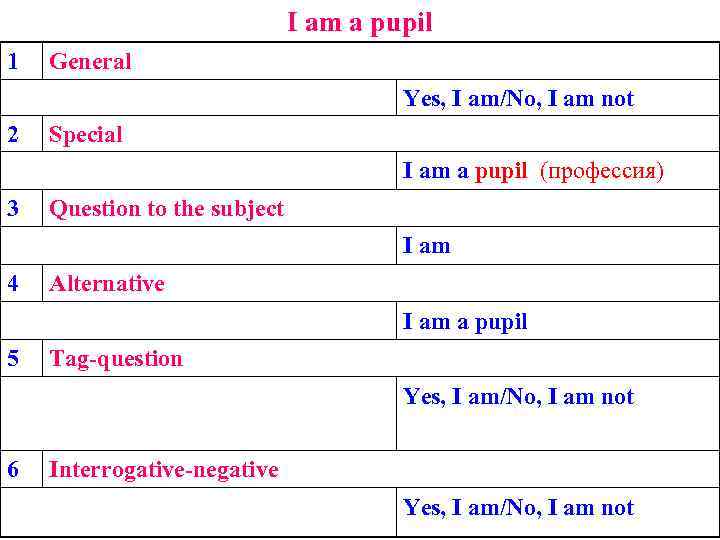720x540 pixels.
Task: Click the "Interrogative-negative" label
Action: pyautogui.click(x=164, y=470)
